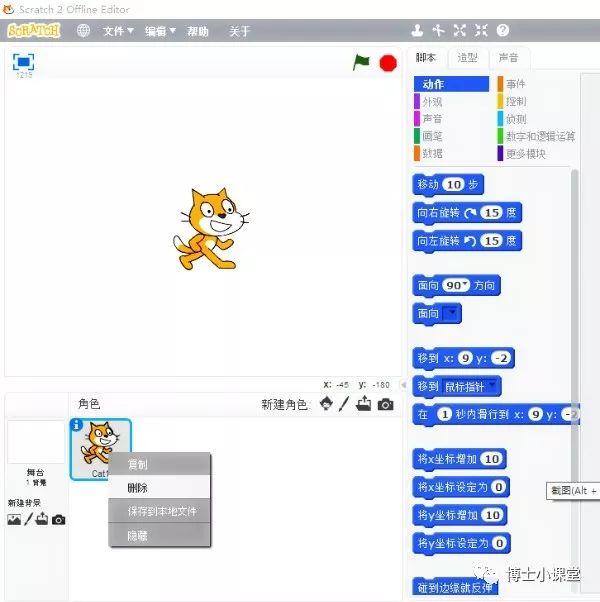
Task: Click the y value in 移到 x y block
Action: pyautogui.click(x=501, y=358)
